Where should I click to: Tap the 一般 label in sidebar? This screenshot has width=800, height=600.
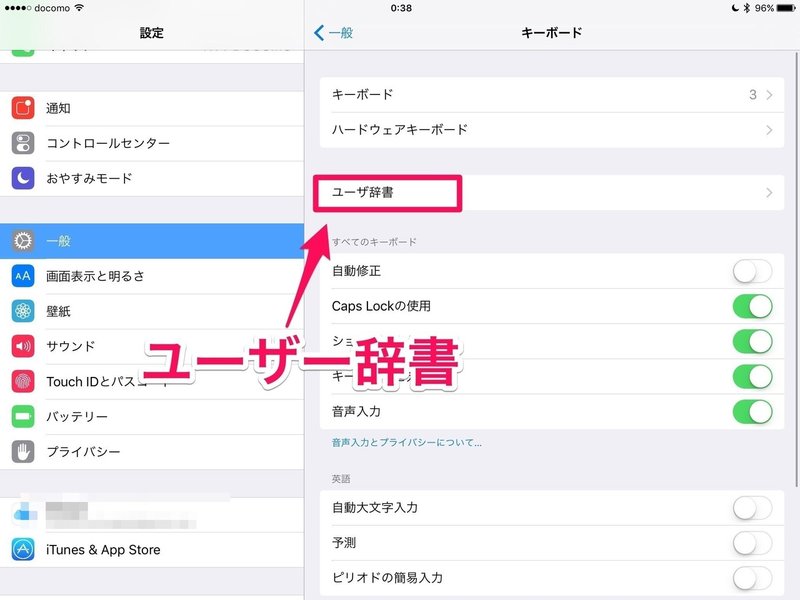(58, 241)
